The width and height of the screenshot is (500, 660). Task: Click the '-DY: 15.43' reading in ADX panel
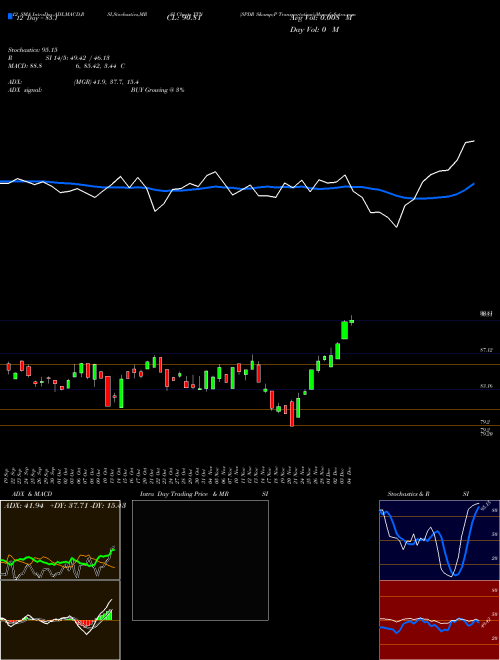point(108,506)
